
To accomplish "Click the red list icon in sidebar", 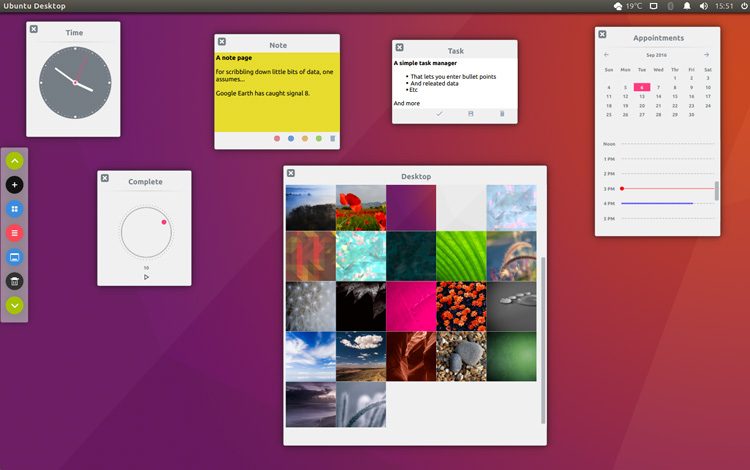I will coord(14,233).
